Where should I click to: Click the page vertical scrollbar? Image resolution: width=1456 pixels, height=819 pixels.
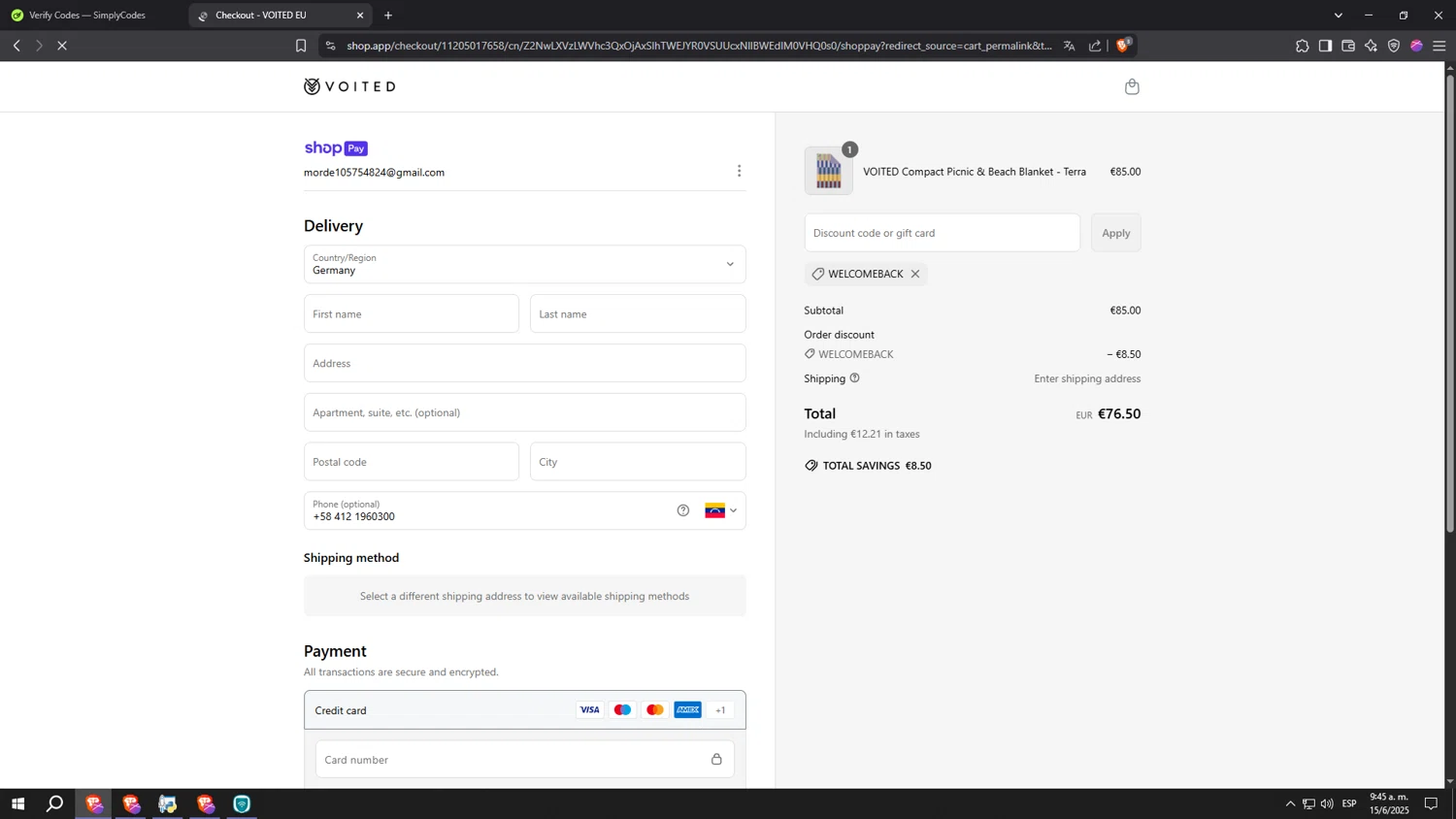pos(1450,304)
